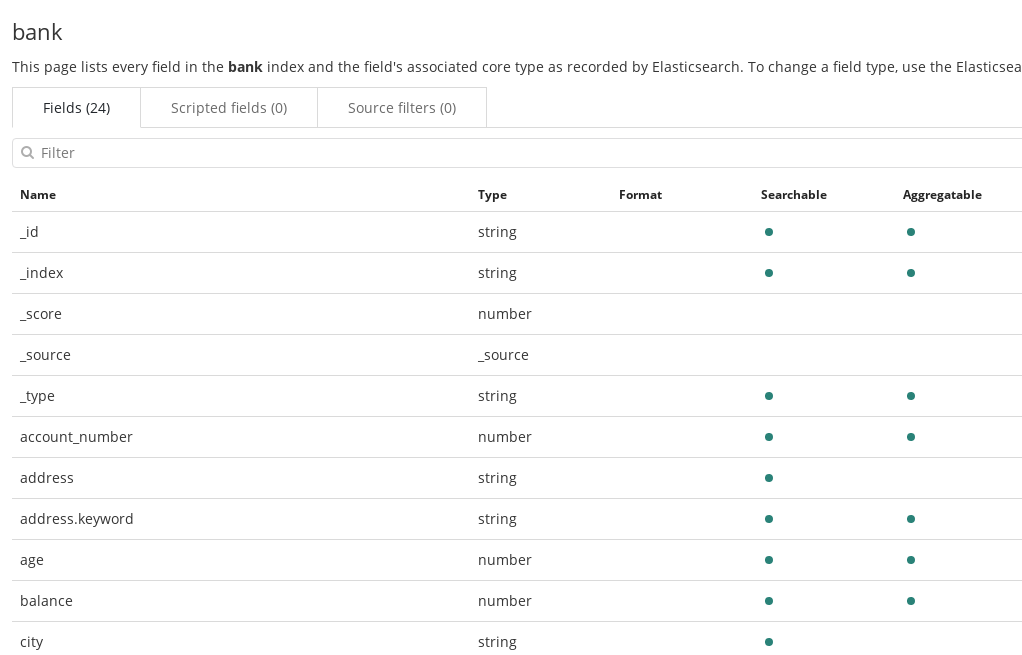The height and width of the screenshot is (655, 1022).
Task: Sort the table by the Type column
Action: [492, 195]
